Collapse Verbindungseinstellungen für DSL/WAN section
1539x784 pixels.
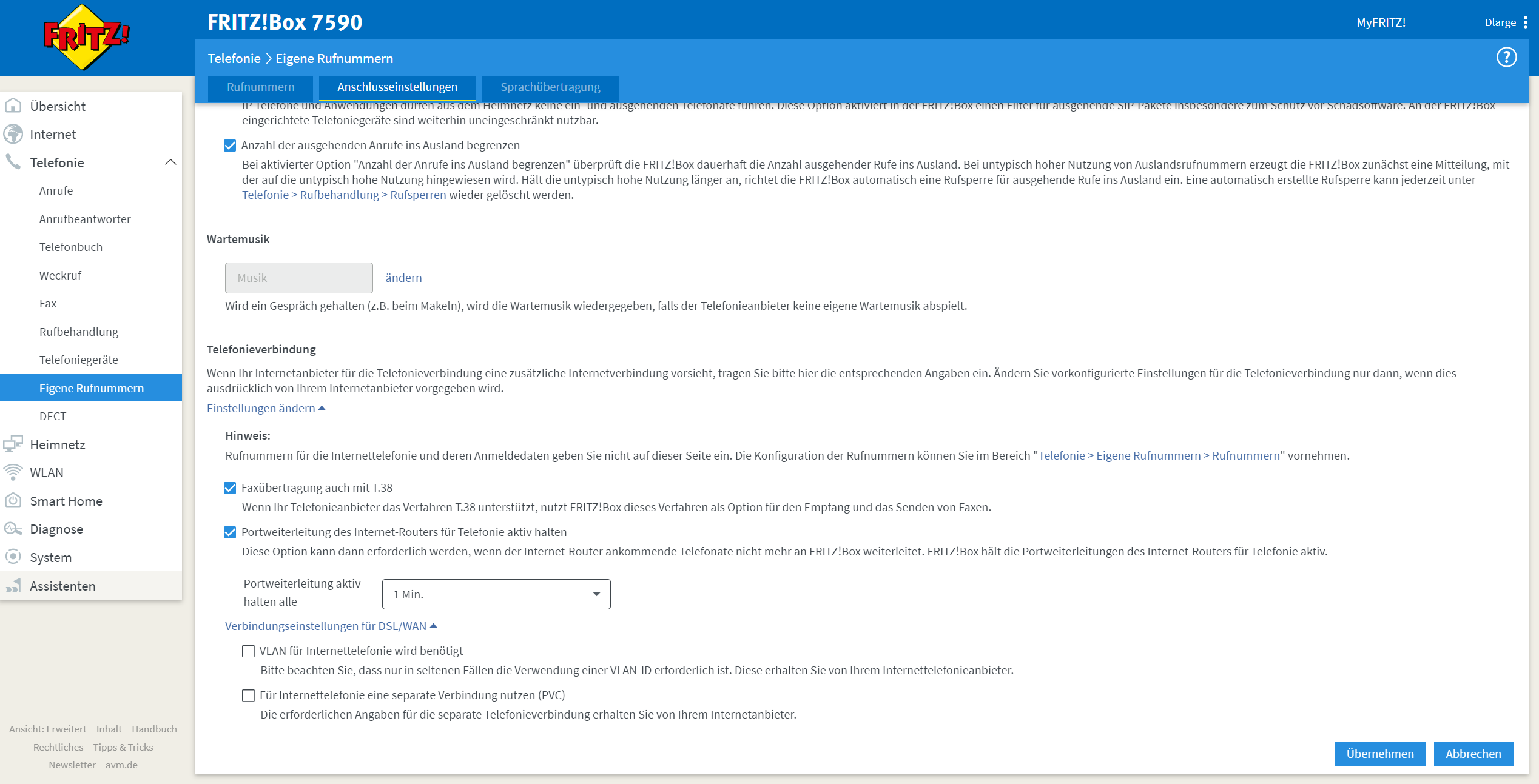pos(331,626)
